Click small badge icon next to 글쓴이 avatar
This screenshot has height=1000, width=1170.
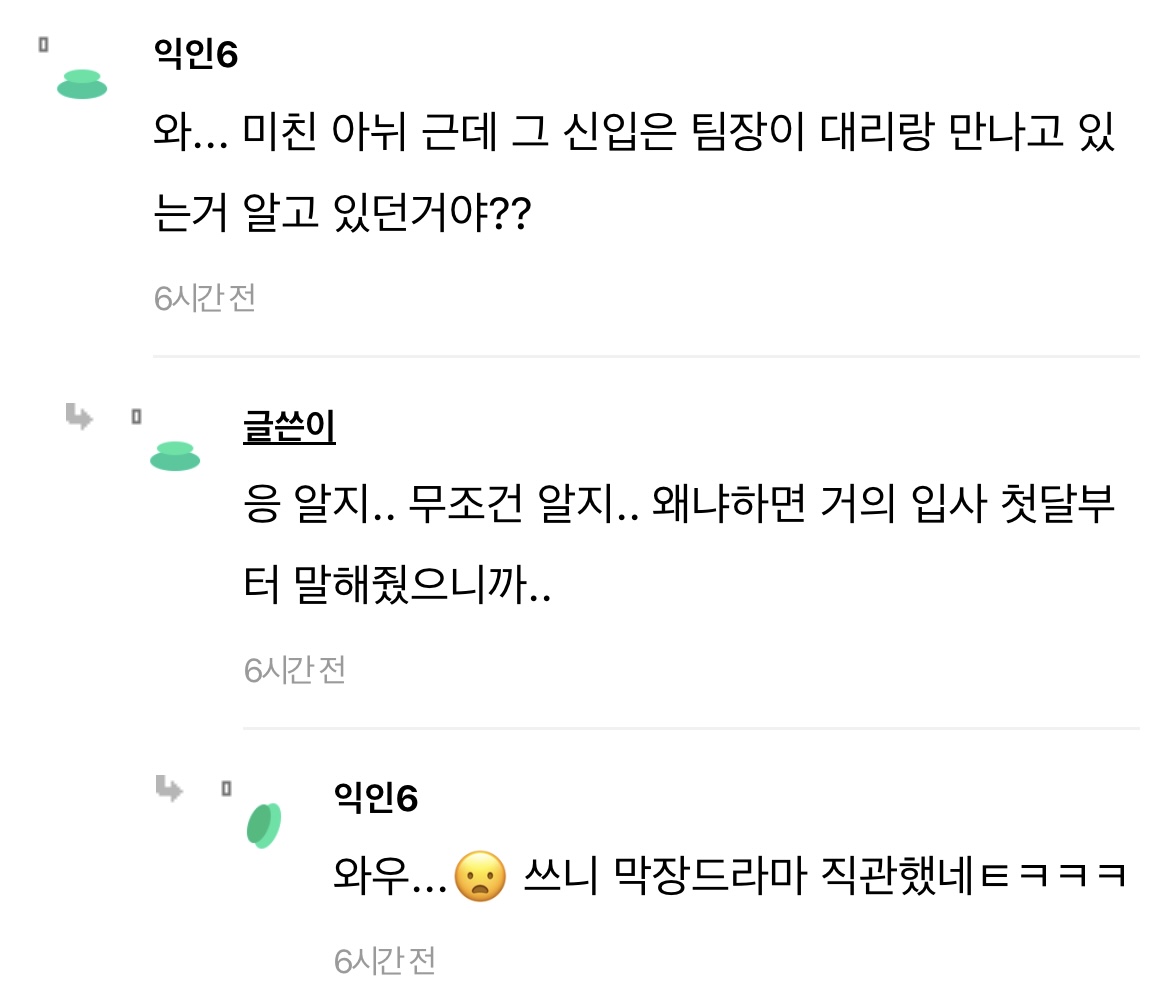click(x=137, y=416)
